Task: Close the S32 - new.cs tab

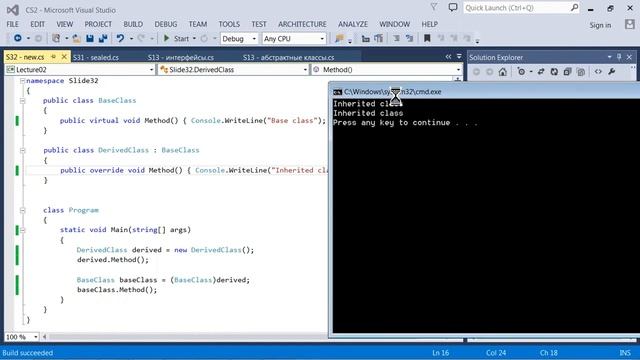Action: 64,57
